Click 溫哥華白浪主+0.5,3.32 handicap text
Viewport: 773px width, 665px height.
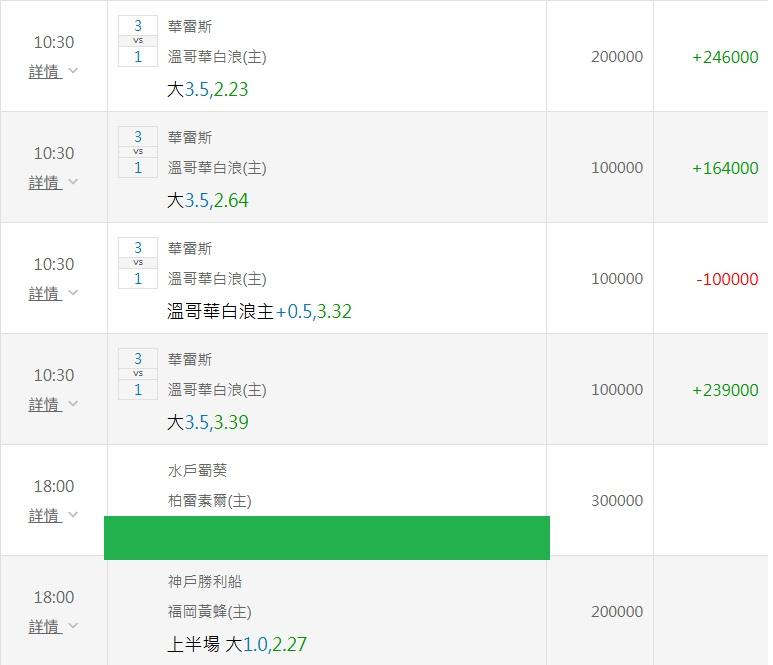(x=259, y=312)
